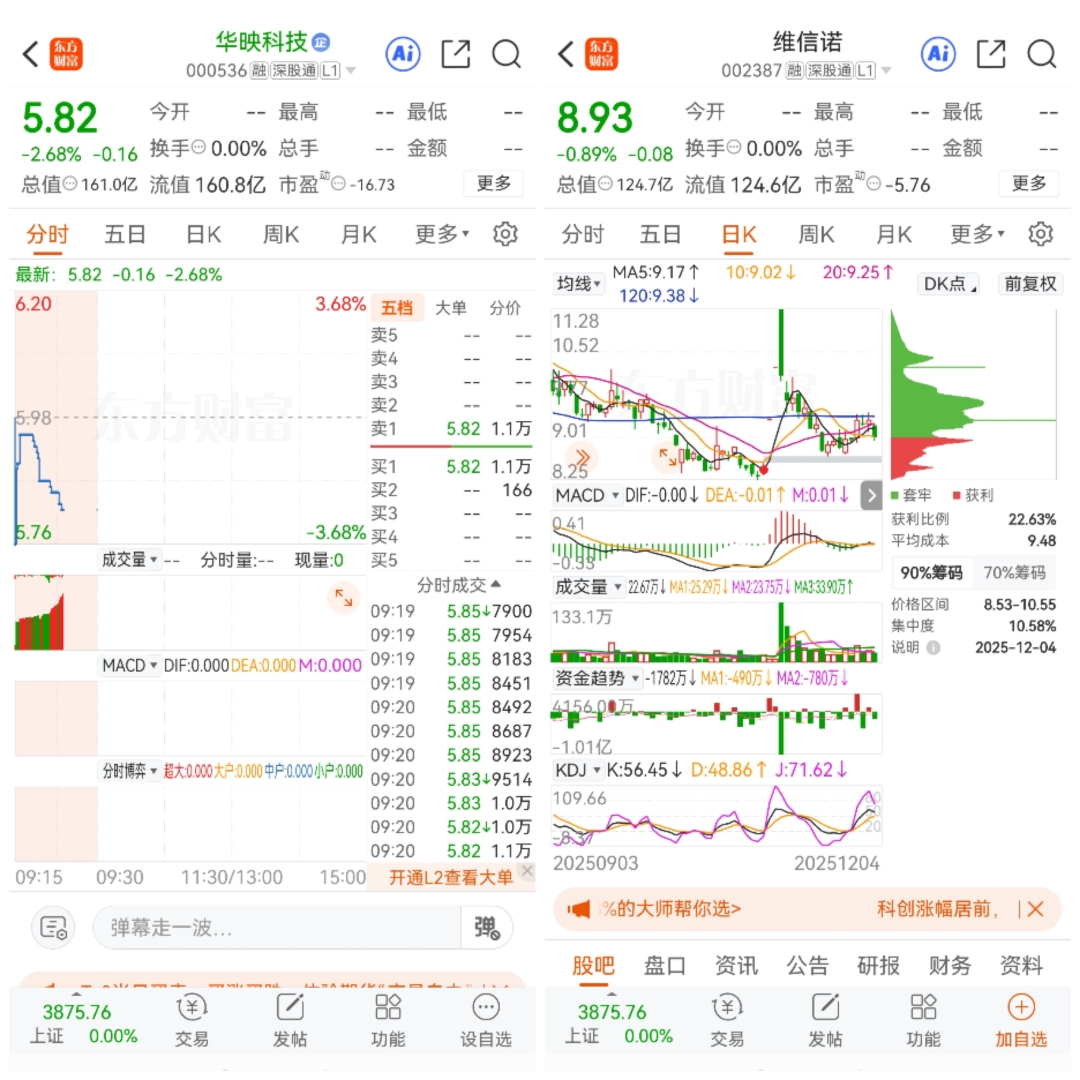Switch order panel to 大单

coord(450,308)
